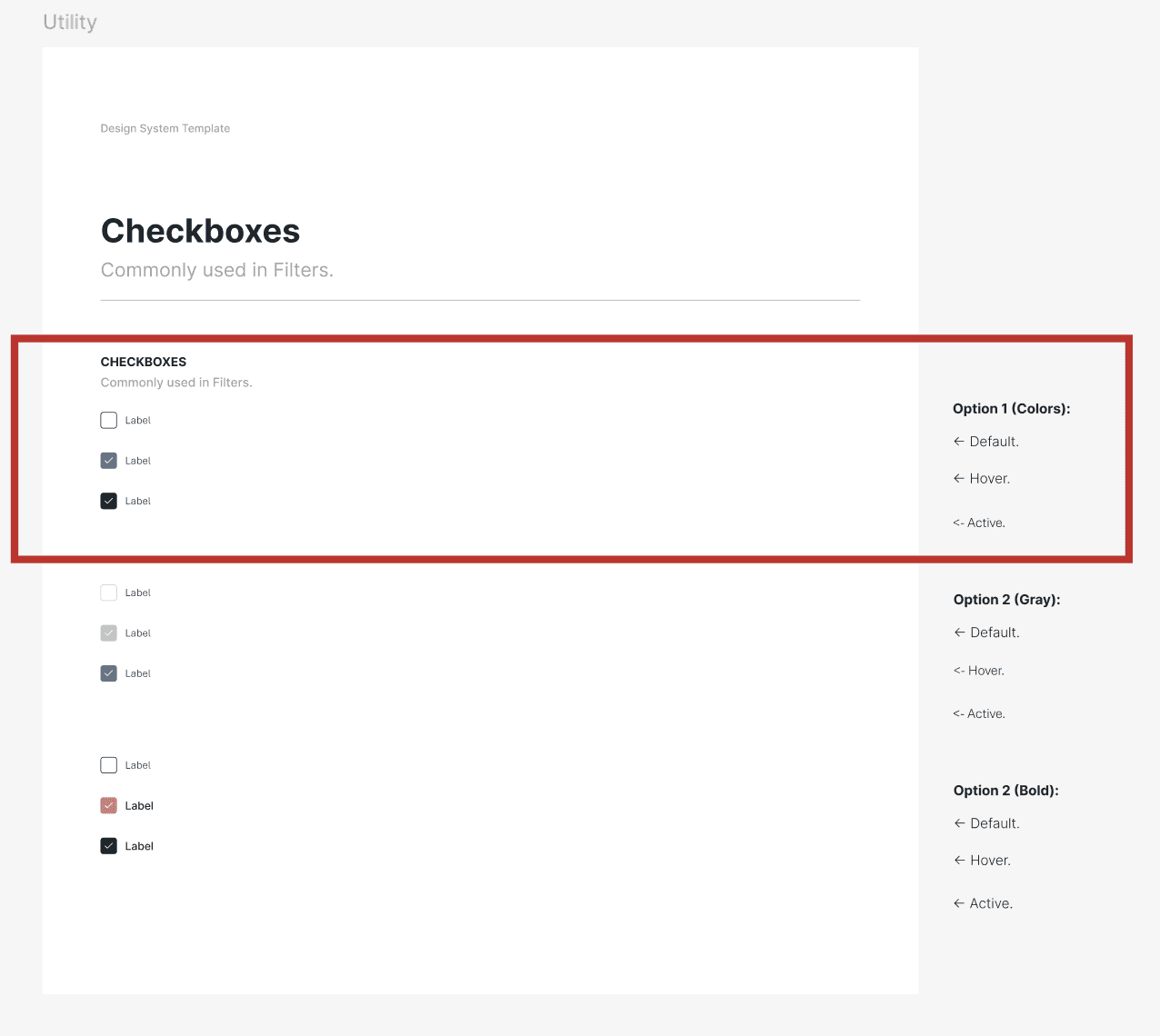This screenshot has height=1036, width=1160.
Task: Select the 'Utility' page title text
Action: point(70,23)
